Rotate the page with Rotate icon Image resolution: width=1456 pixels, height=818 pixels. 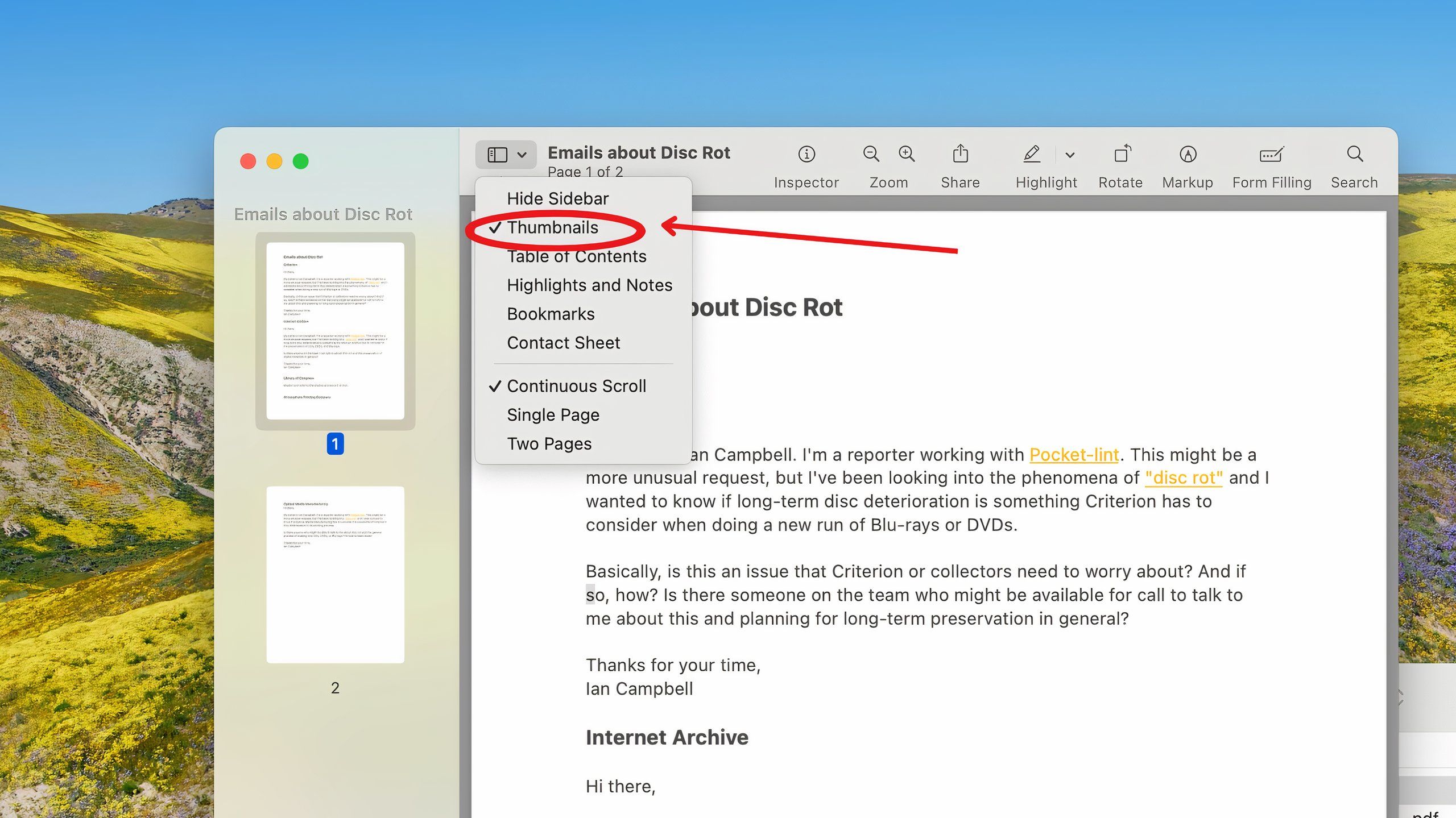pyautogui.click(x=1122, y=153)
